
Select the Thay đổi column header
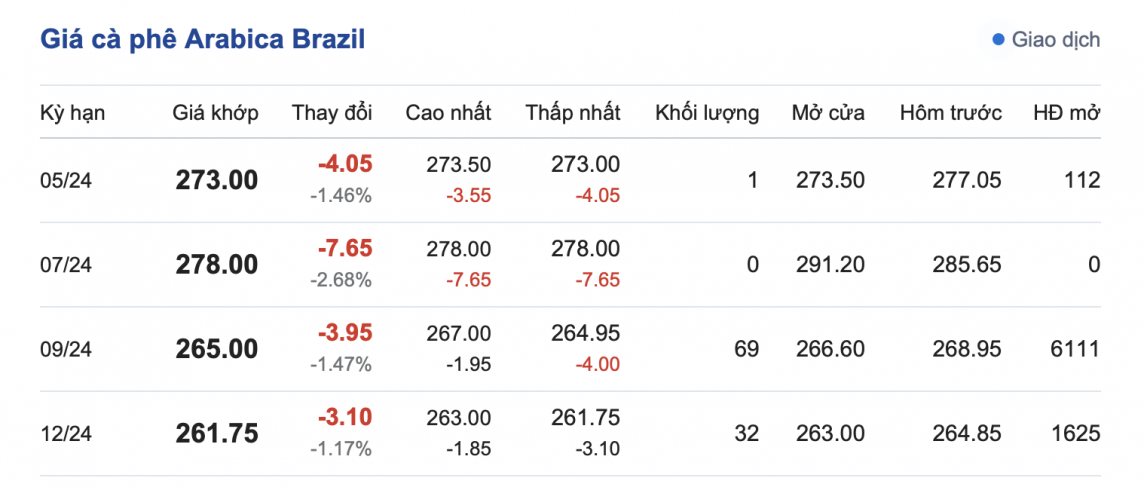click(332, 112)
